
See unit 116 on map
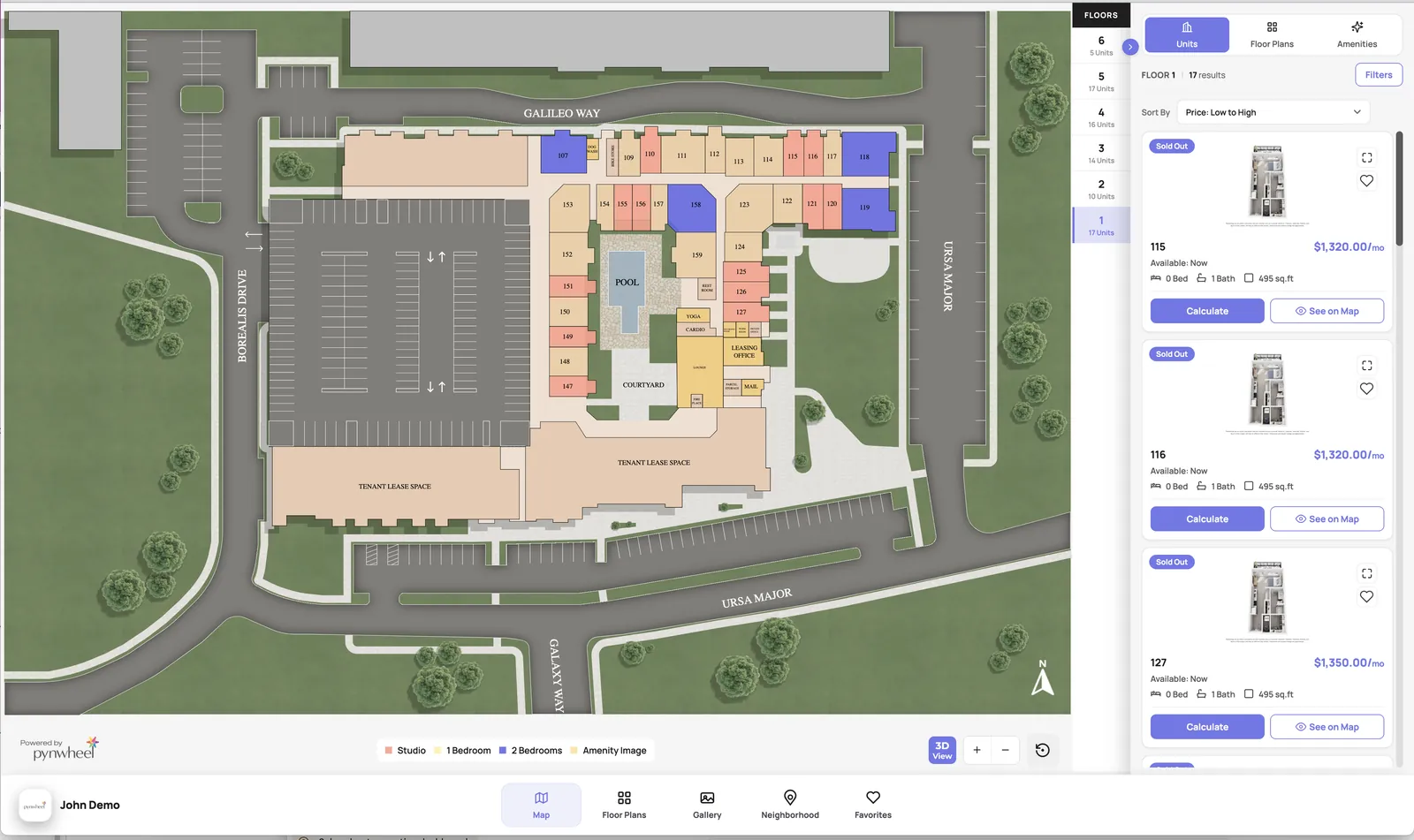[x=1327, y=519]
